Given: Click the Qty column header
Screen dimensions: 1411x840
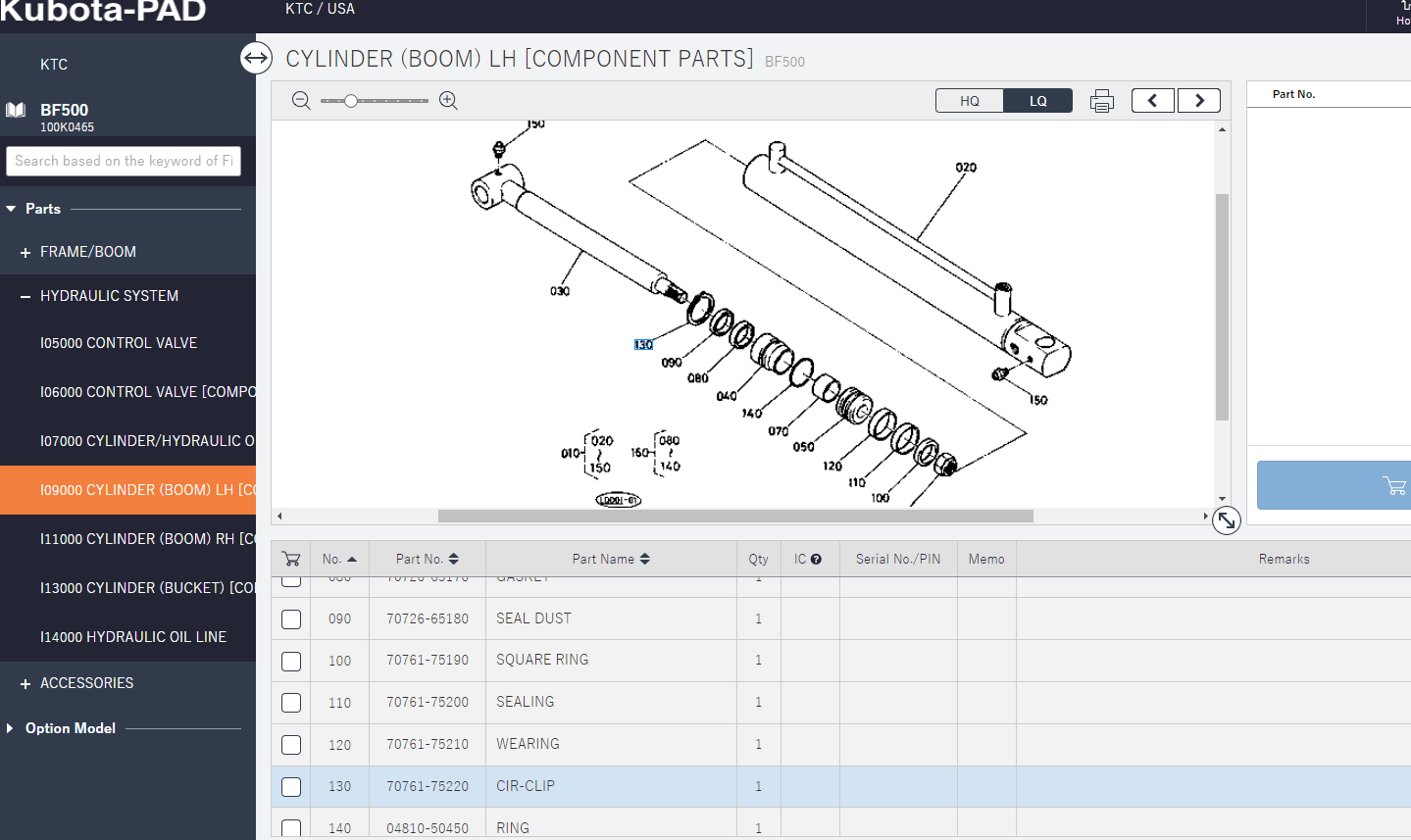Looking at the screenshot, I should pyautogui.click(x=758, y=559).
